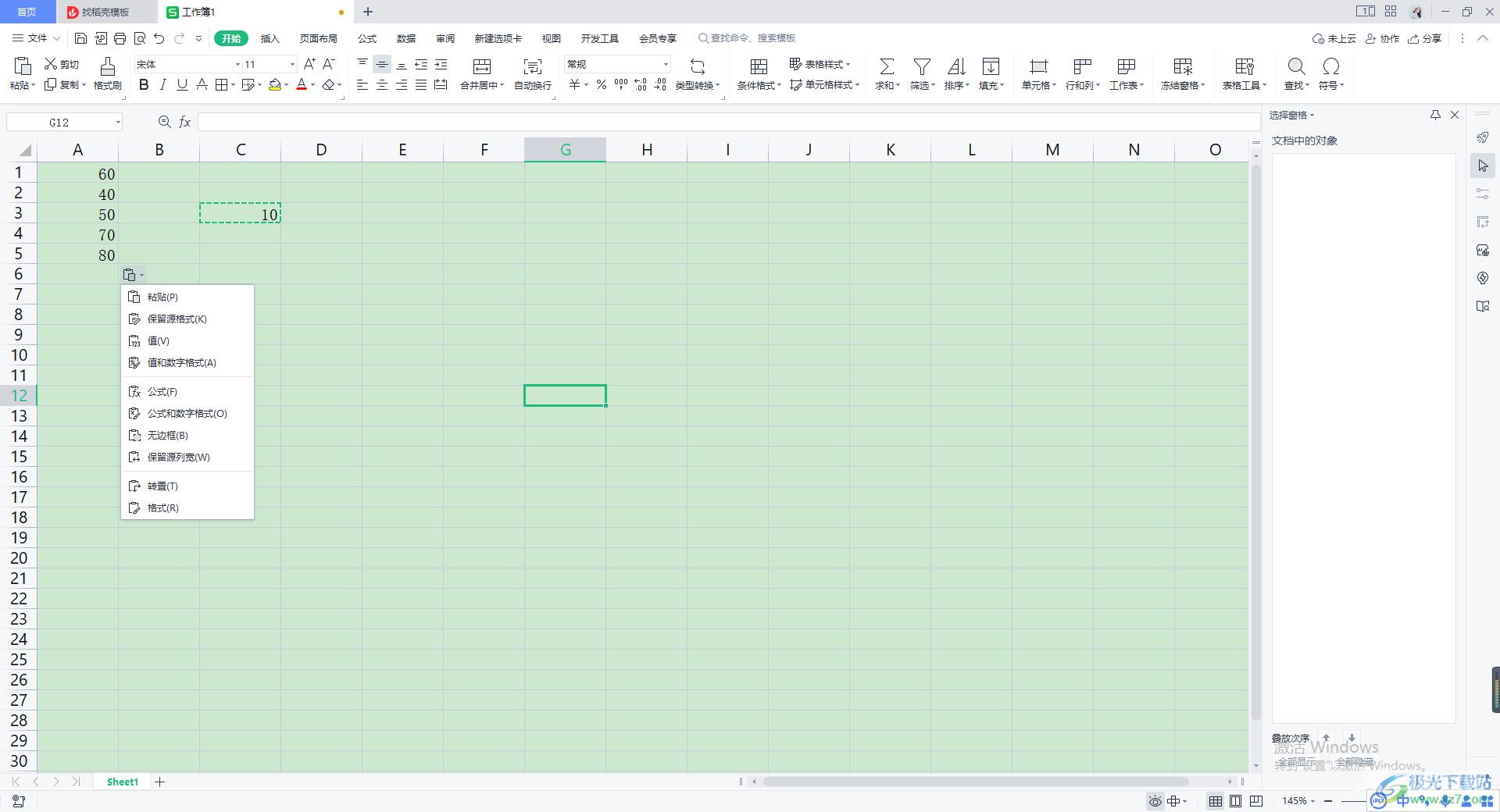Screen dimensions: 1500x812
Task: Choose 转置(T) from paste options menu
Action: point(187,486)
